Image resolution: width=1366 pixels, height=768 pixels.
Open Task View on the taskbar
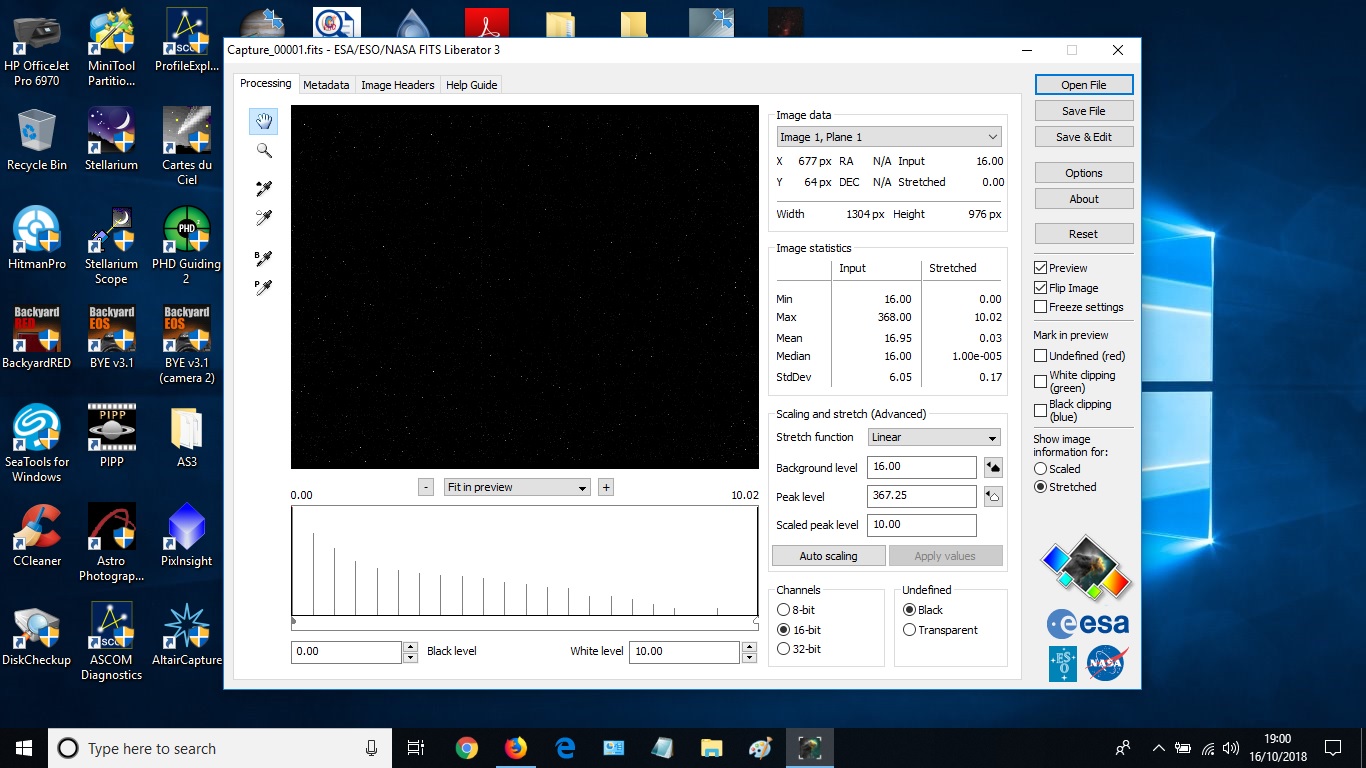(x=416, y=748)
